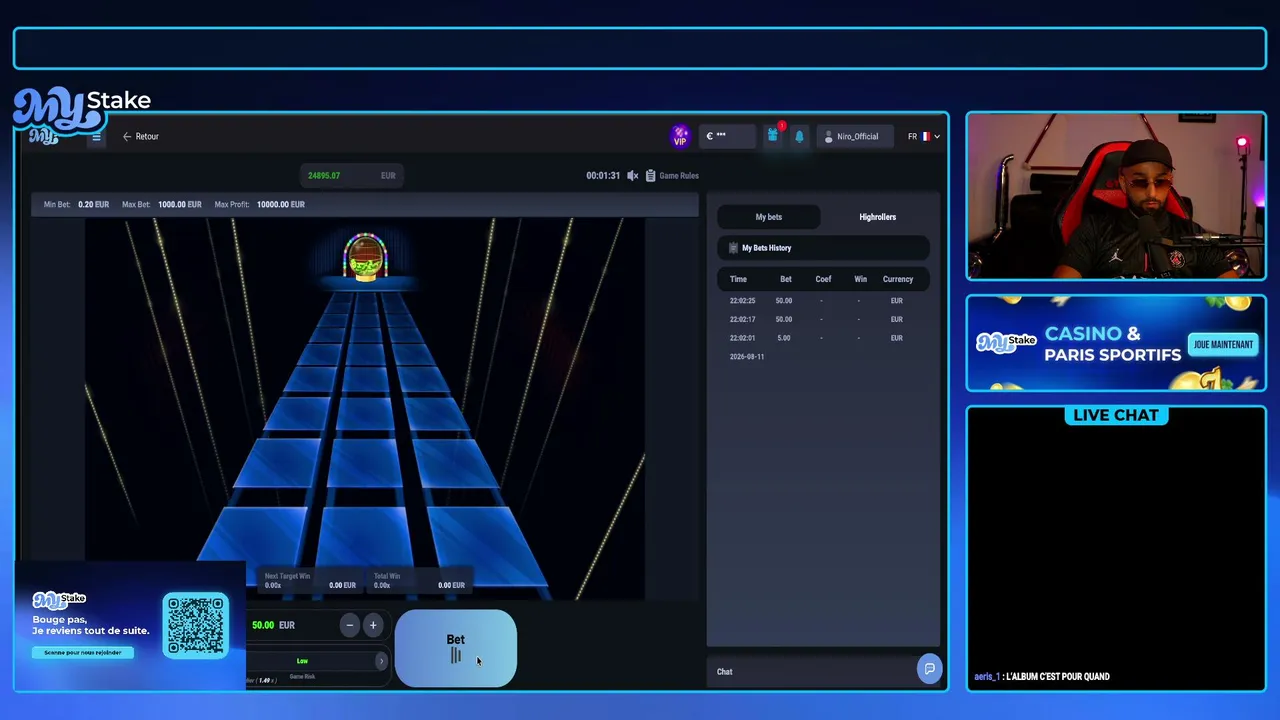Click the Currency column header
1280x720 pixels.
898,279
